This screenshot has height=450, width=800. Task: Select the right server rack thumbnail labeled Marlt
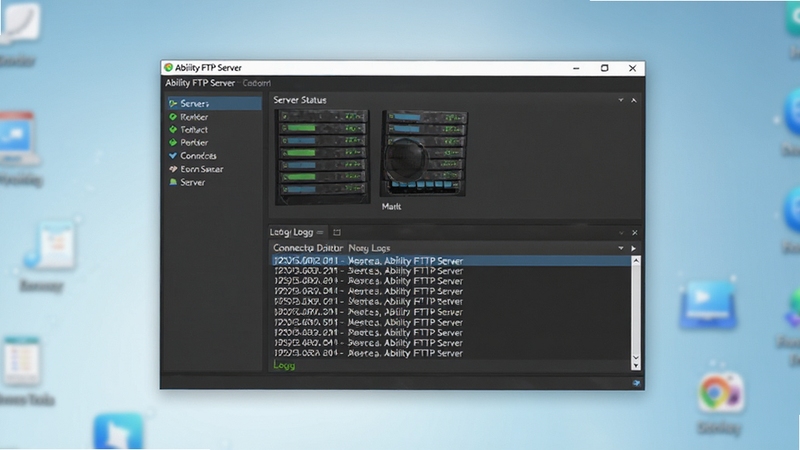[423, 153]
